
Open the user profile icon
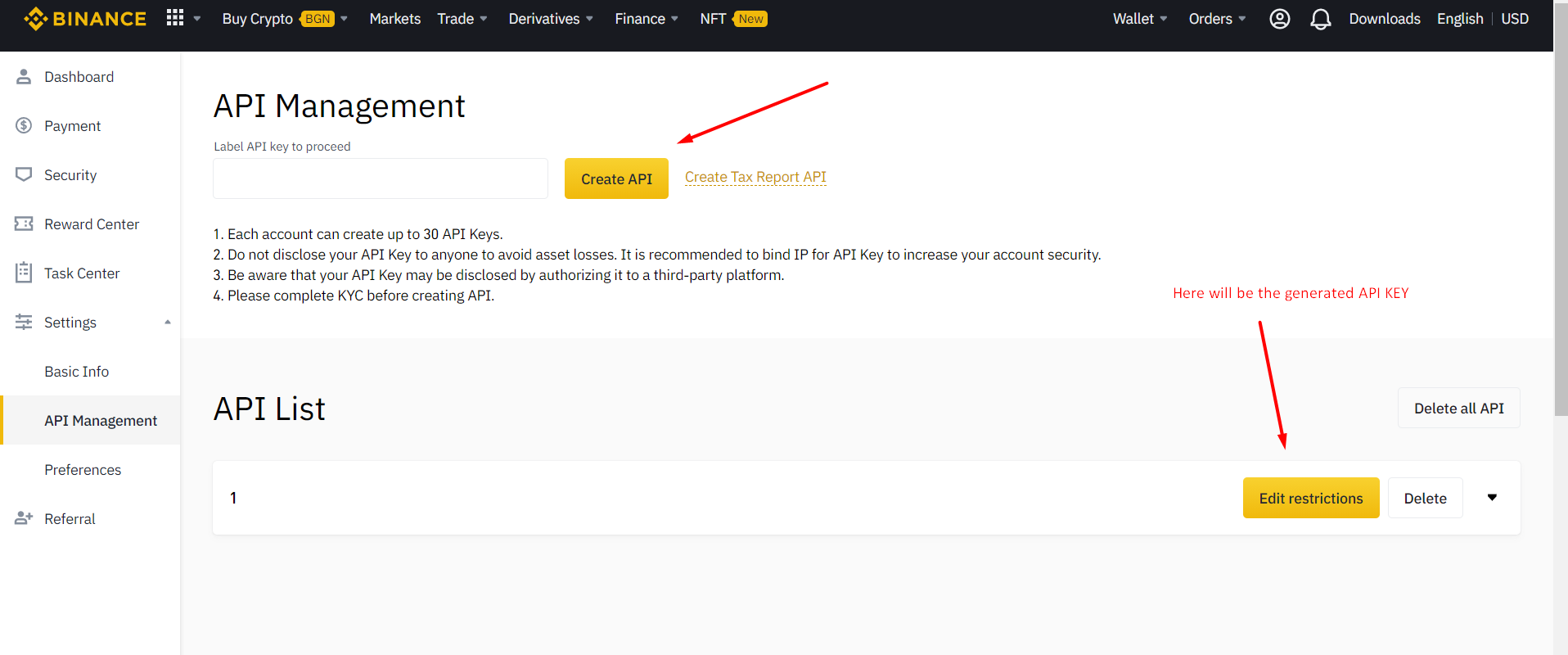pos(1280,19)
